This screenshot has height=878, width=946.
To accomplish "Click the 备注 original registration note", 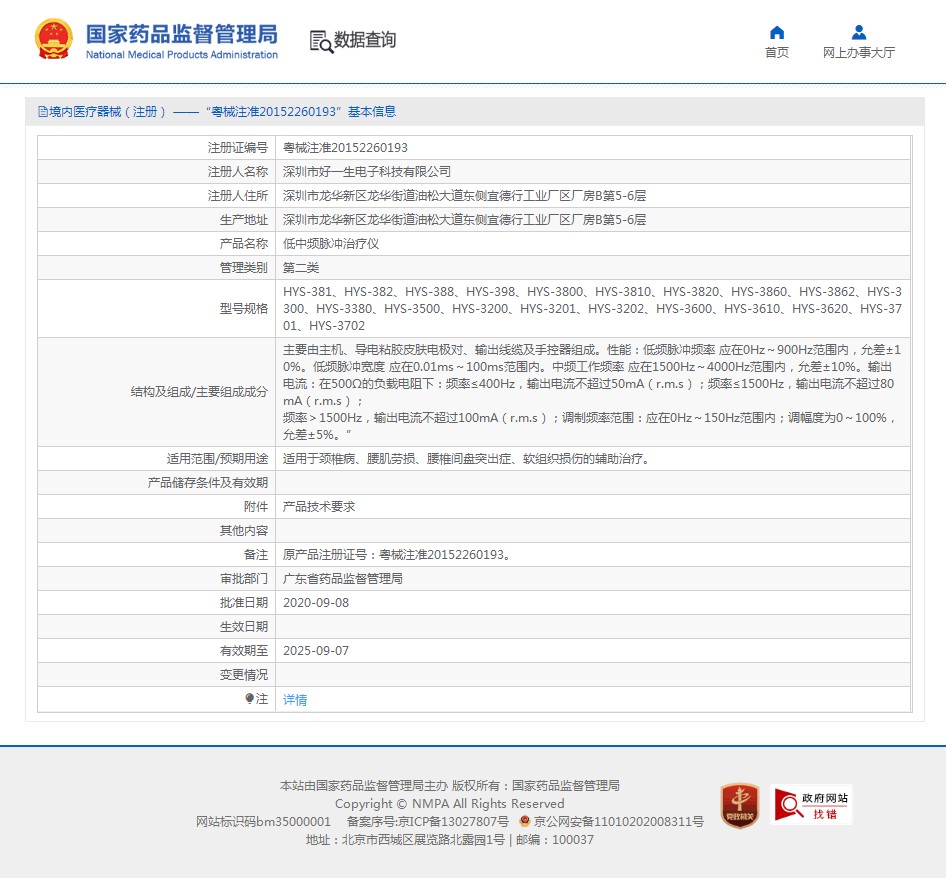I will pyautogui.click(x=399, y=555).
